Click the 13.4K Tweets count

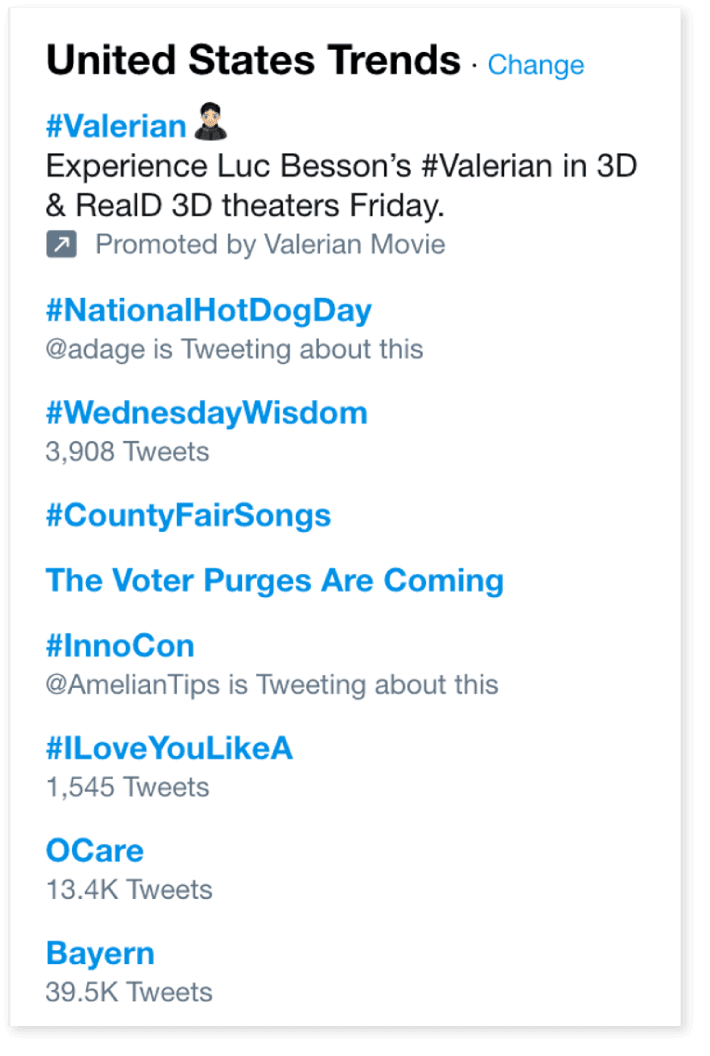[129, 889]
